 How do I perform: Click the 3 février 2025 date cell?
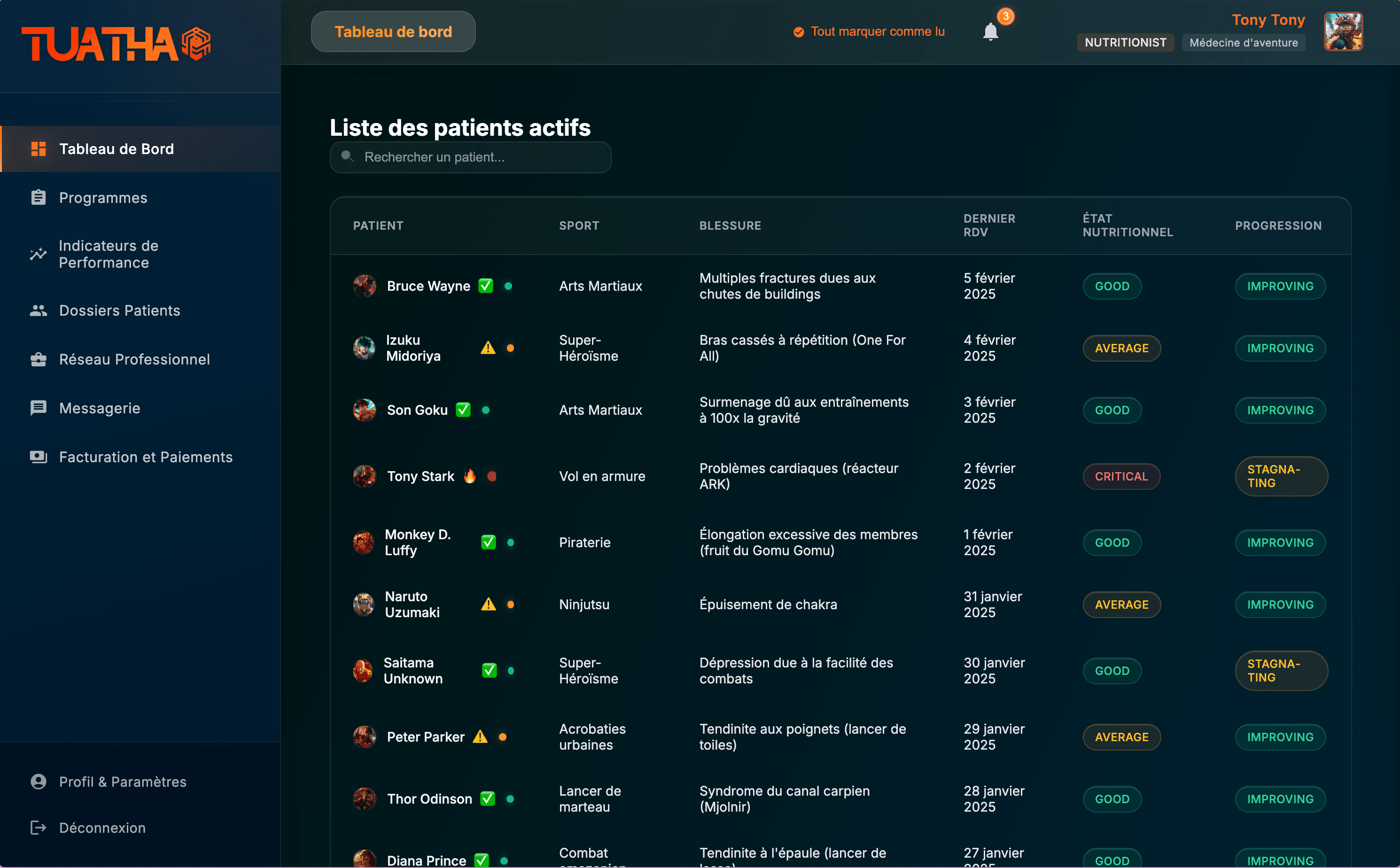[989, 410]
